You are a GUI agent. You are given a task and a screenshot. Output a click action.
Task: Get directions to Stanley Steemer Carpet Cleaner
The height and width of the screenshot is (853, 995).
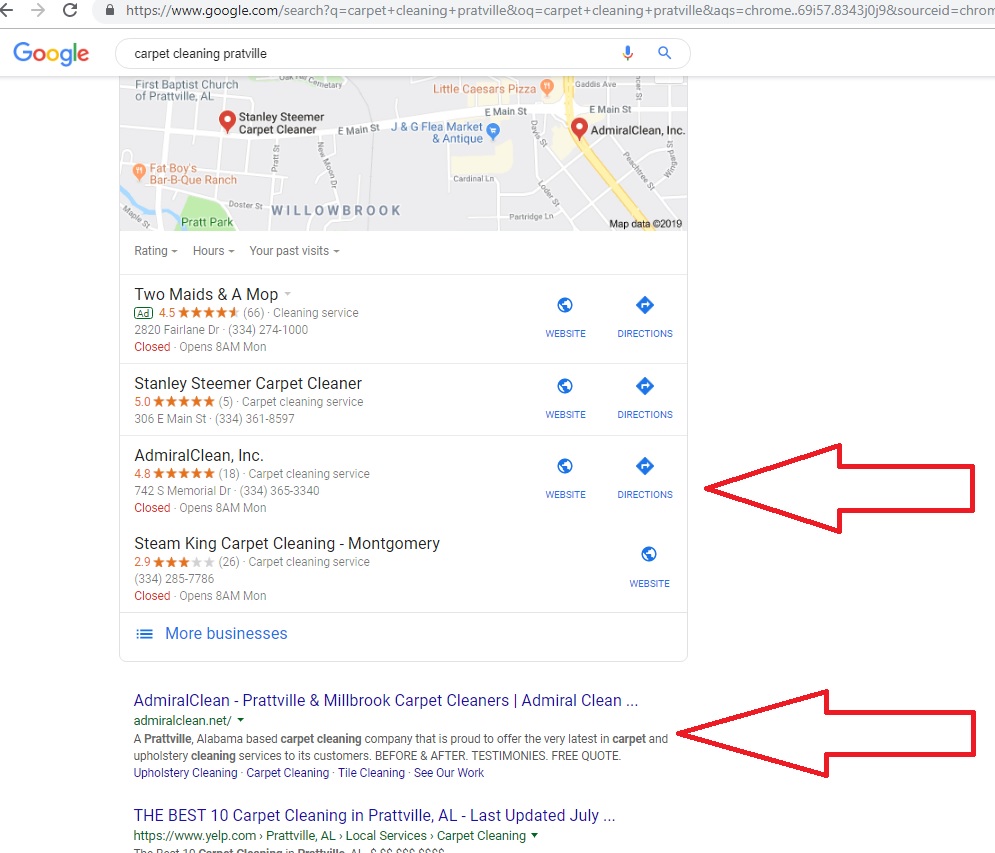[645, 386]
